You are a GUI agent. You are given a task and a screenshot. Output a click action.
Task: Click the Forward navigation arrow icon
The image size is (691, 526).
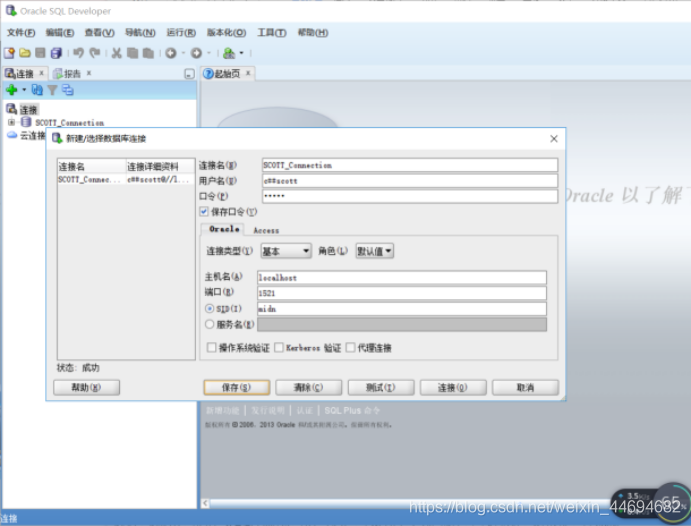[196, 53]
